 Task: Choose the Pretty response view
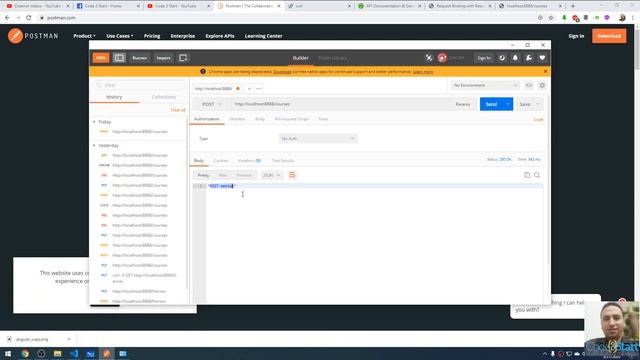[x=203, y=175]
